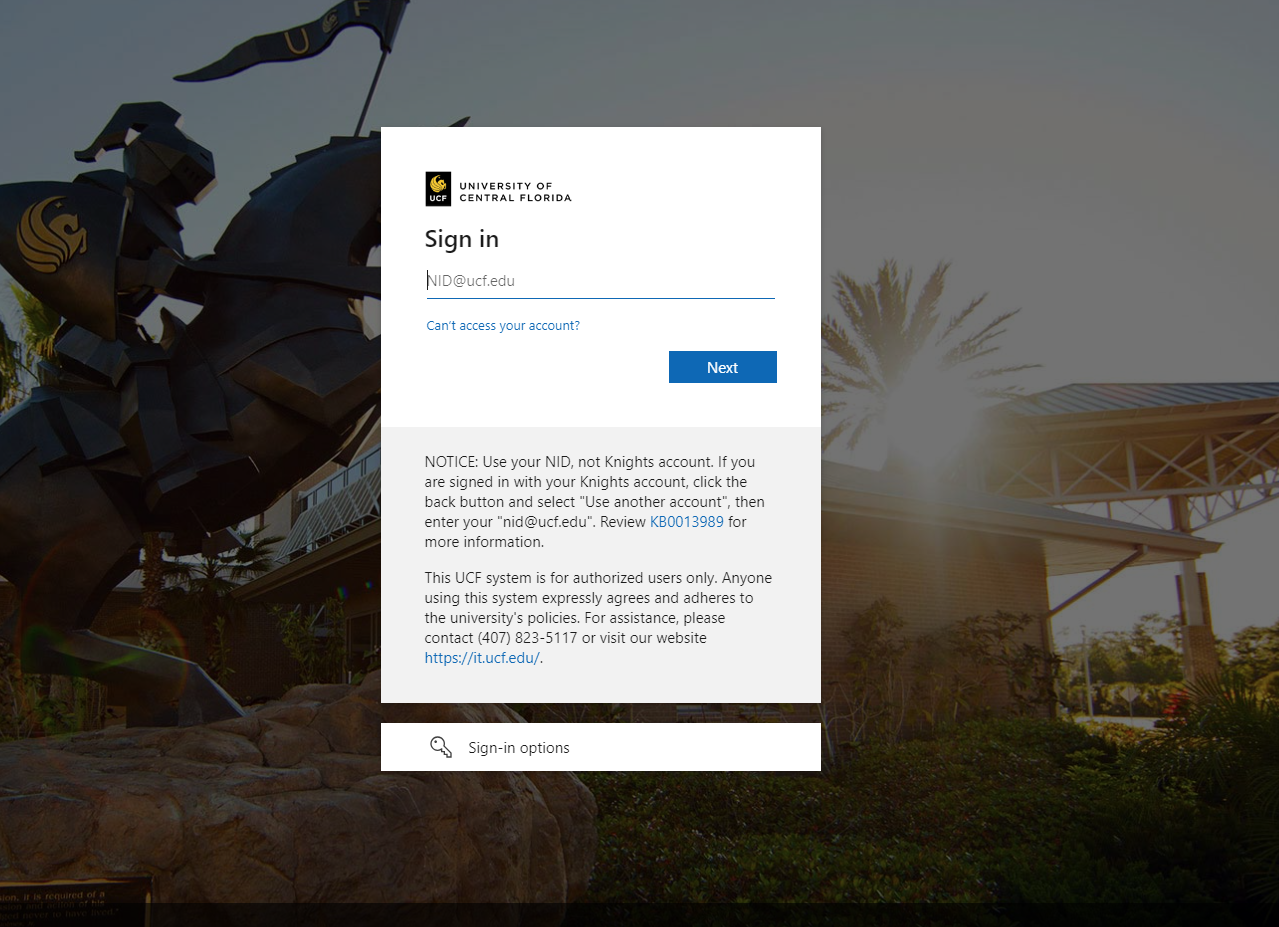Click the key icon beside Sign-in options
This screenshot has height=927, width=1279.
click(441, 747)
